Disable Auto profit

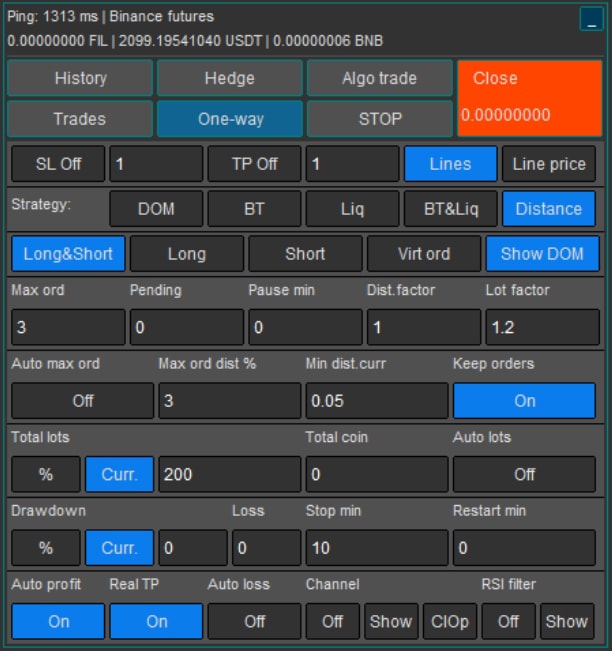[x=59, y=621]
